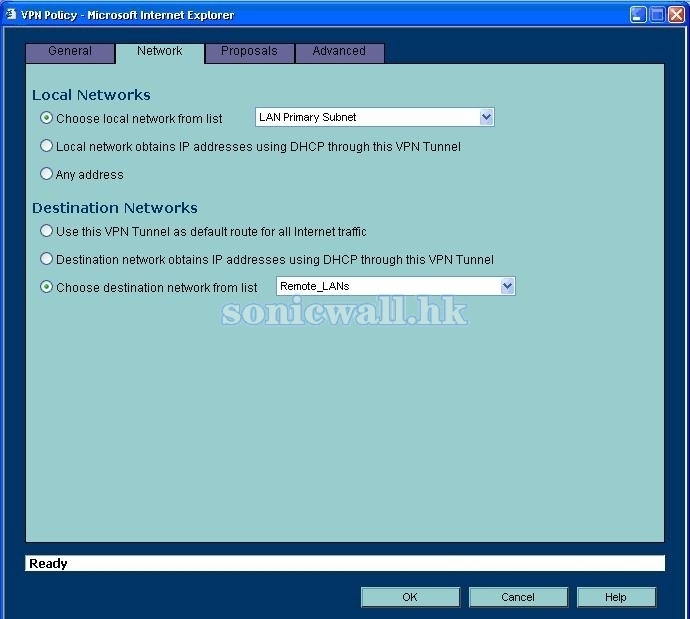Select 'Choose destination network from list' radio
Viewport: 690px width, 619px height.
point(46,287)
